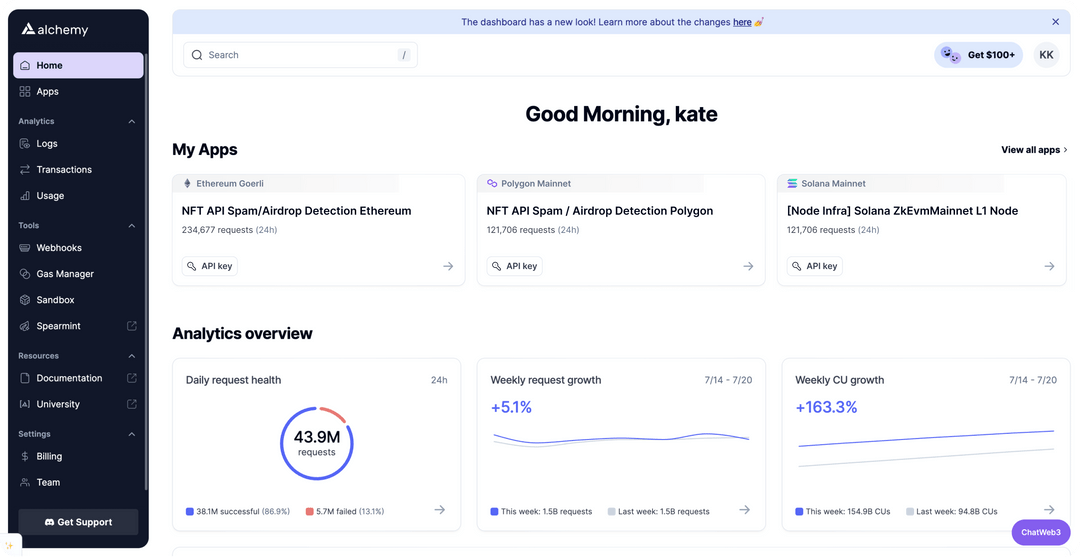Open Documentation external link icon
The width and height of the screenshot is (1080, 557).
(132, 378)
